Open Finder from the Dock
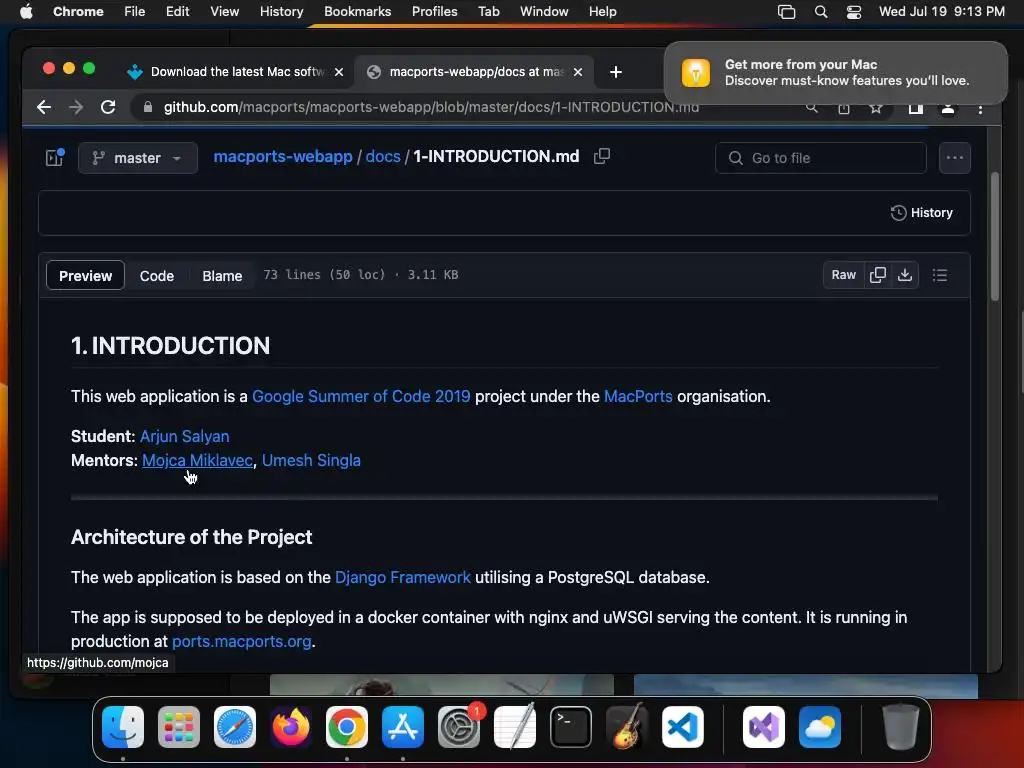This screenshot has height=768, width=1024. pyautogui.click(x=123, y=727)
